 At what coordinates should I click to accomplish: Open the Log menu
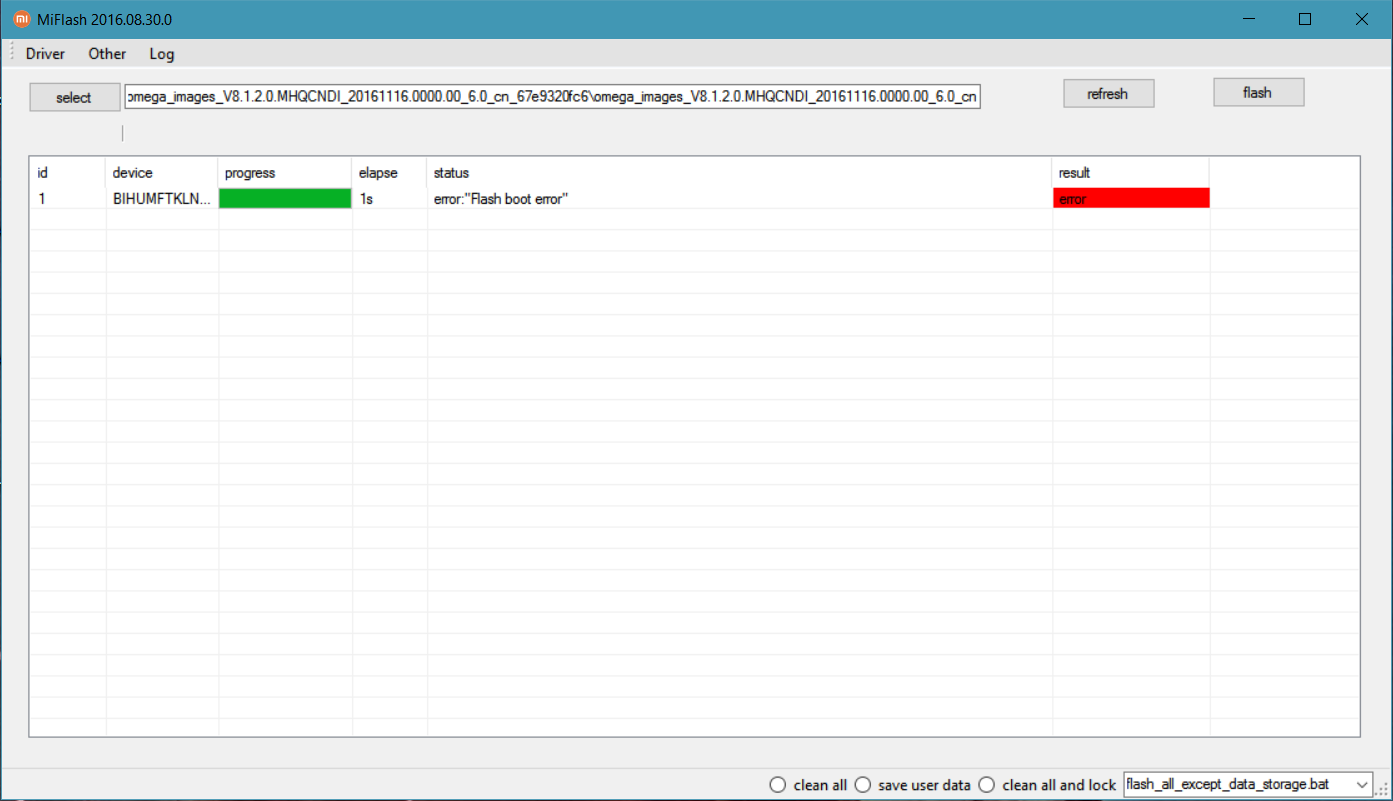click(162, 54)
